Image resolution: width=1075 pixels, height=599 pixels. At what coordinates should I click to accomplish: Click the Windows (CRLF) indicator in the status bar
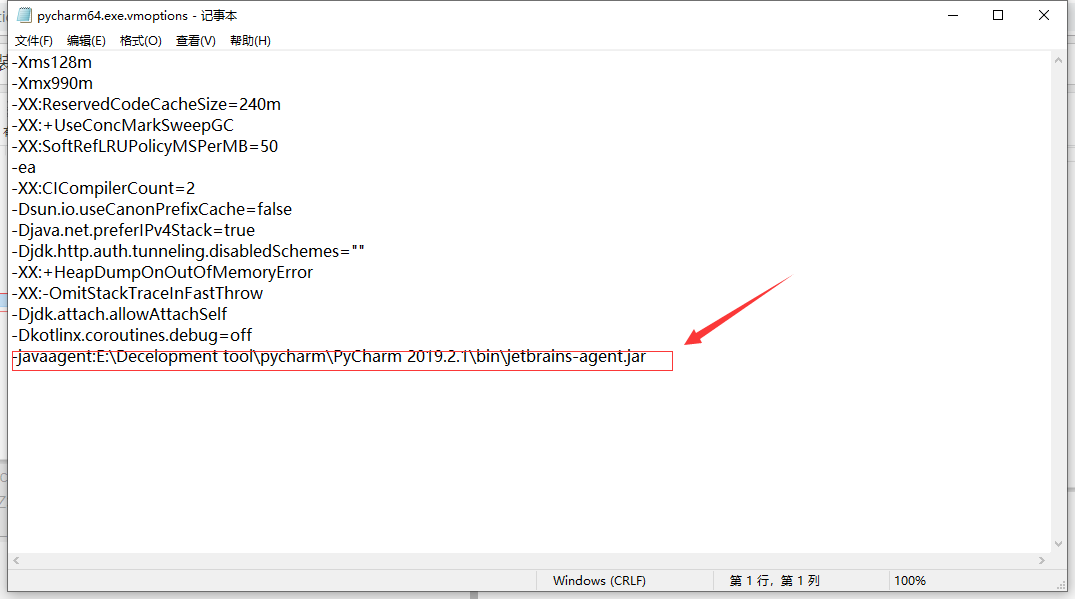coord(598,580)
